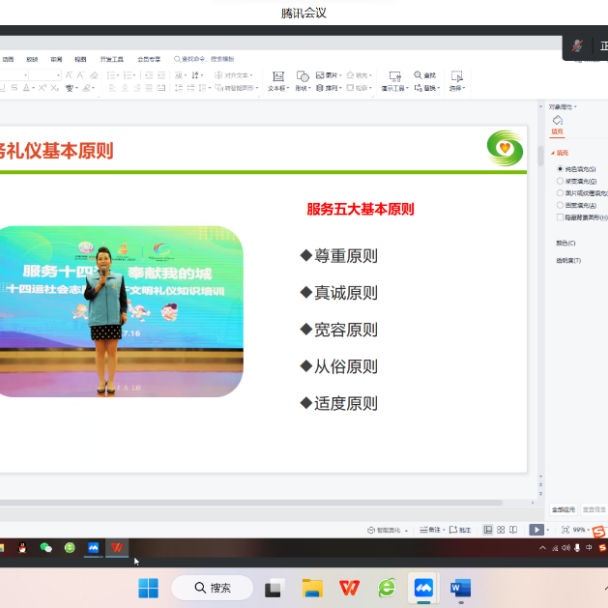Click the WeChat icon in shared taskbar

point(45,548)
